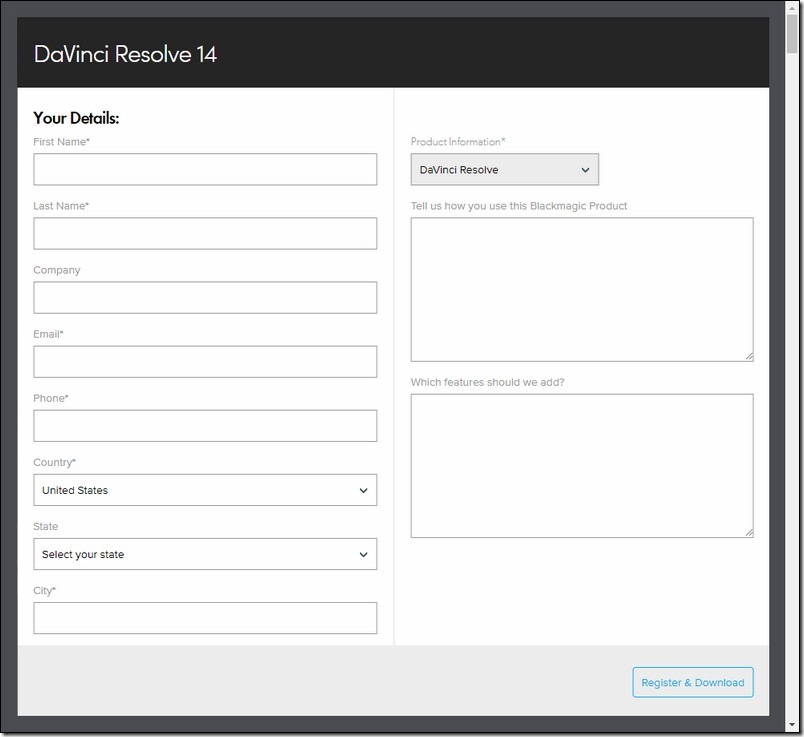Open the Country dropdown showing United States
Image resolution: width=804 pixels, height=737 pixels.
pyautogui.click(x=205, y=490)
